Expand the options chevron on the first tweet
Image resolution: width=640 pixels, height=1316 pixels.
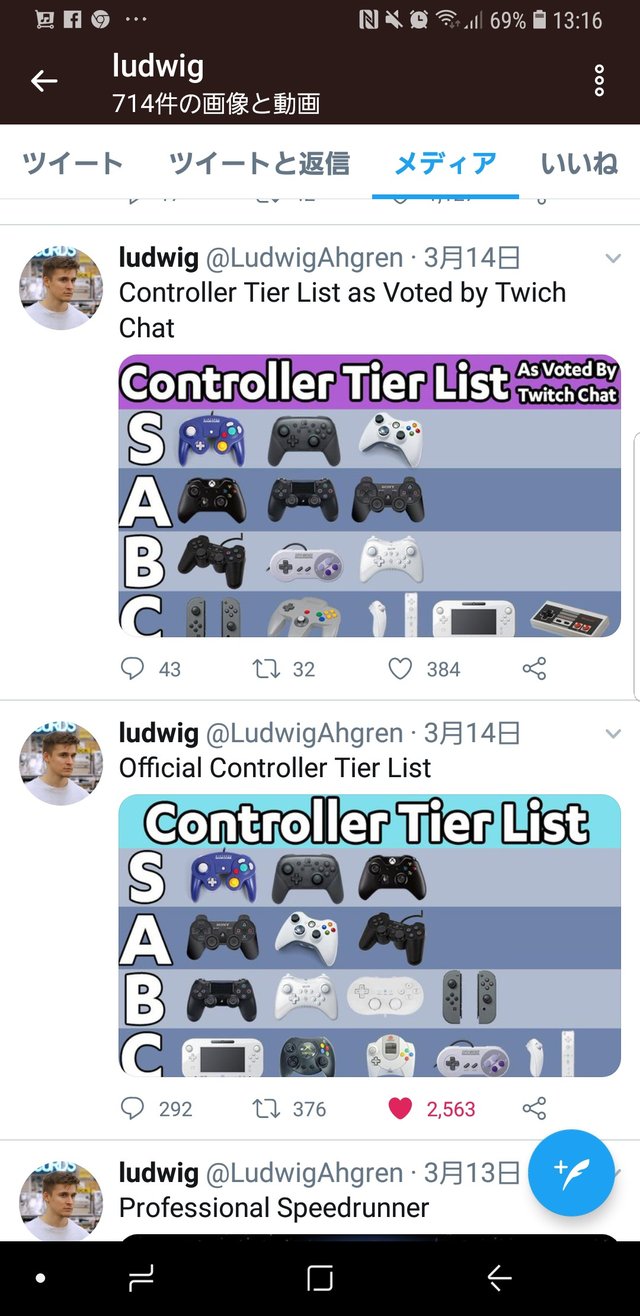pyautogui.click(x=614, y=259)
